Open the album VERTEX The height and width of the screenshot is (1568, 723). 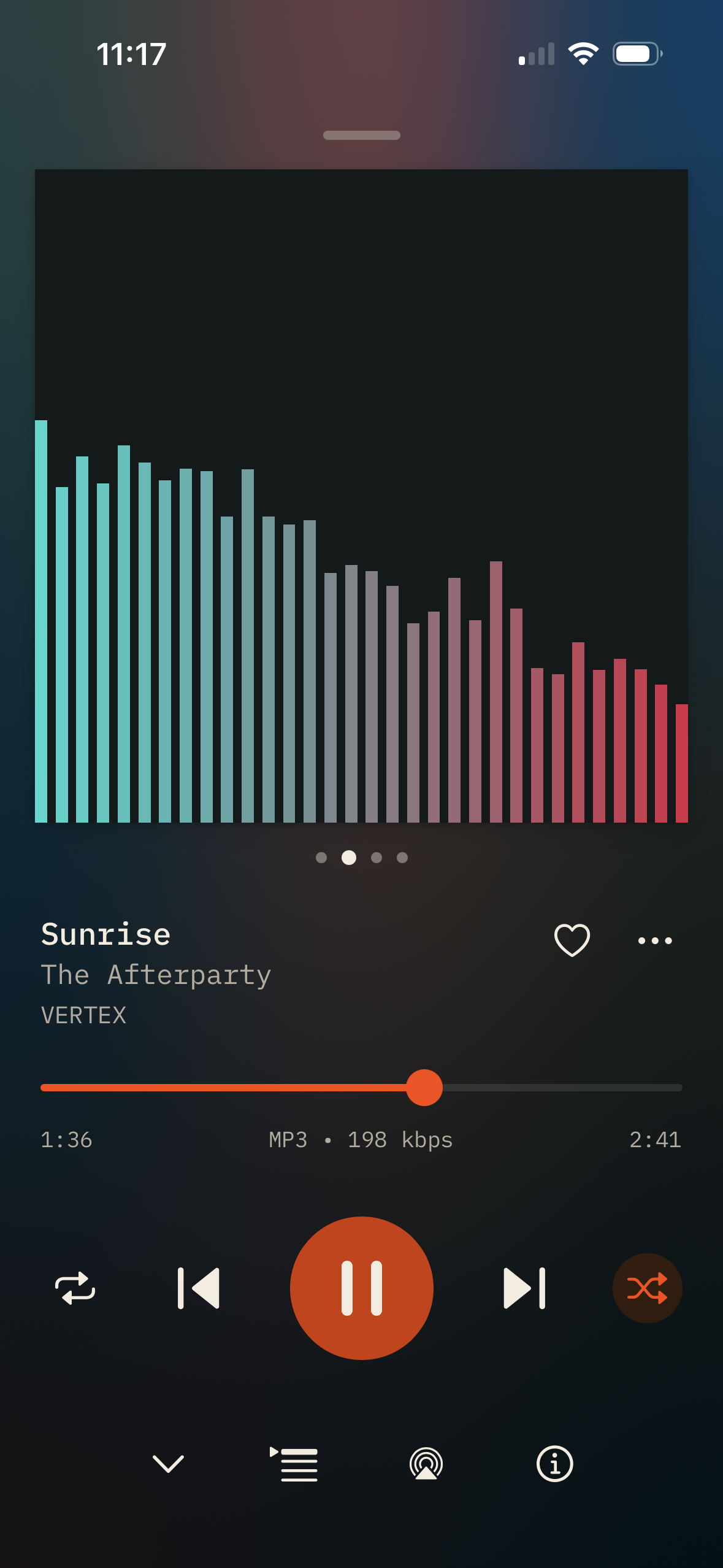pyautogui.click(x=83, y=1015)
